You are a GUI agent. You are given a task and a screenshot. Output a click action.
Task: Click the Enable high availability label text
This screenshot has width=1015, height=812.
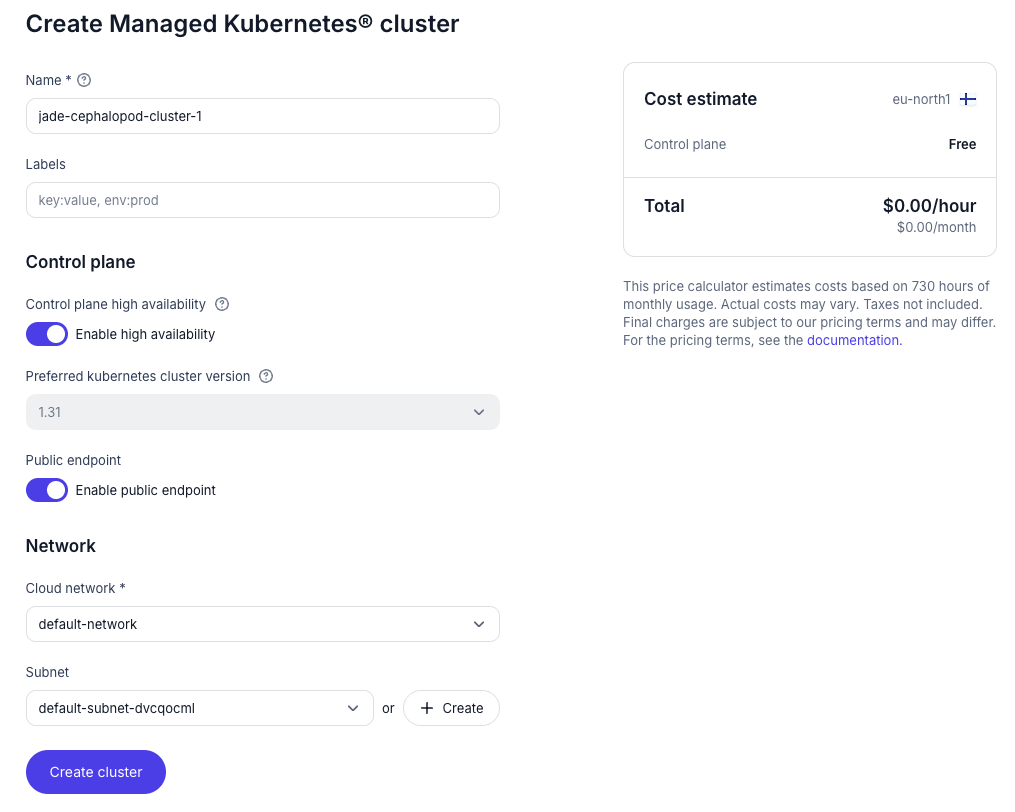click(x=145, y=334)
